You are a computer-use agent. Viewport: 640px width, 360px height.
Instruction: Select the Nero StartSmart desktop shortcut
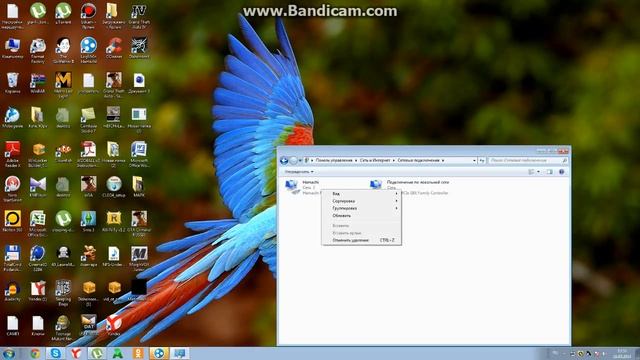(12, 189)
